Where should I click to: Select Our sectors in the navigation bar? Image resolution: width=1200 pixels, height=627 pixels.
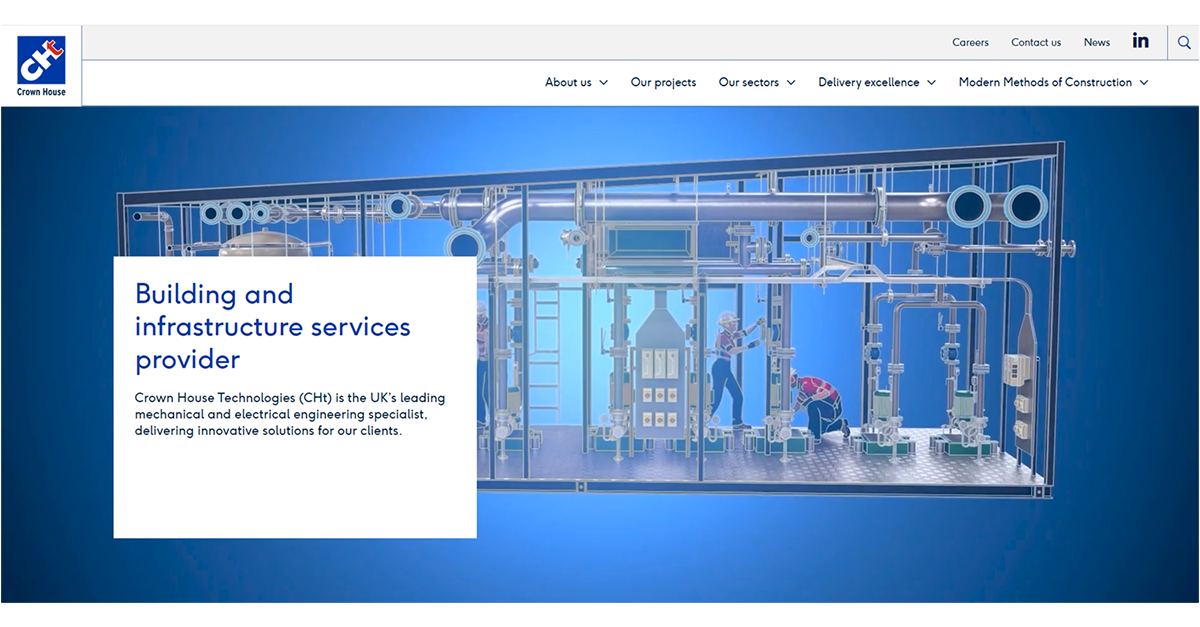749,82
